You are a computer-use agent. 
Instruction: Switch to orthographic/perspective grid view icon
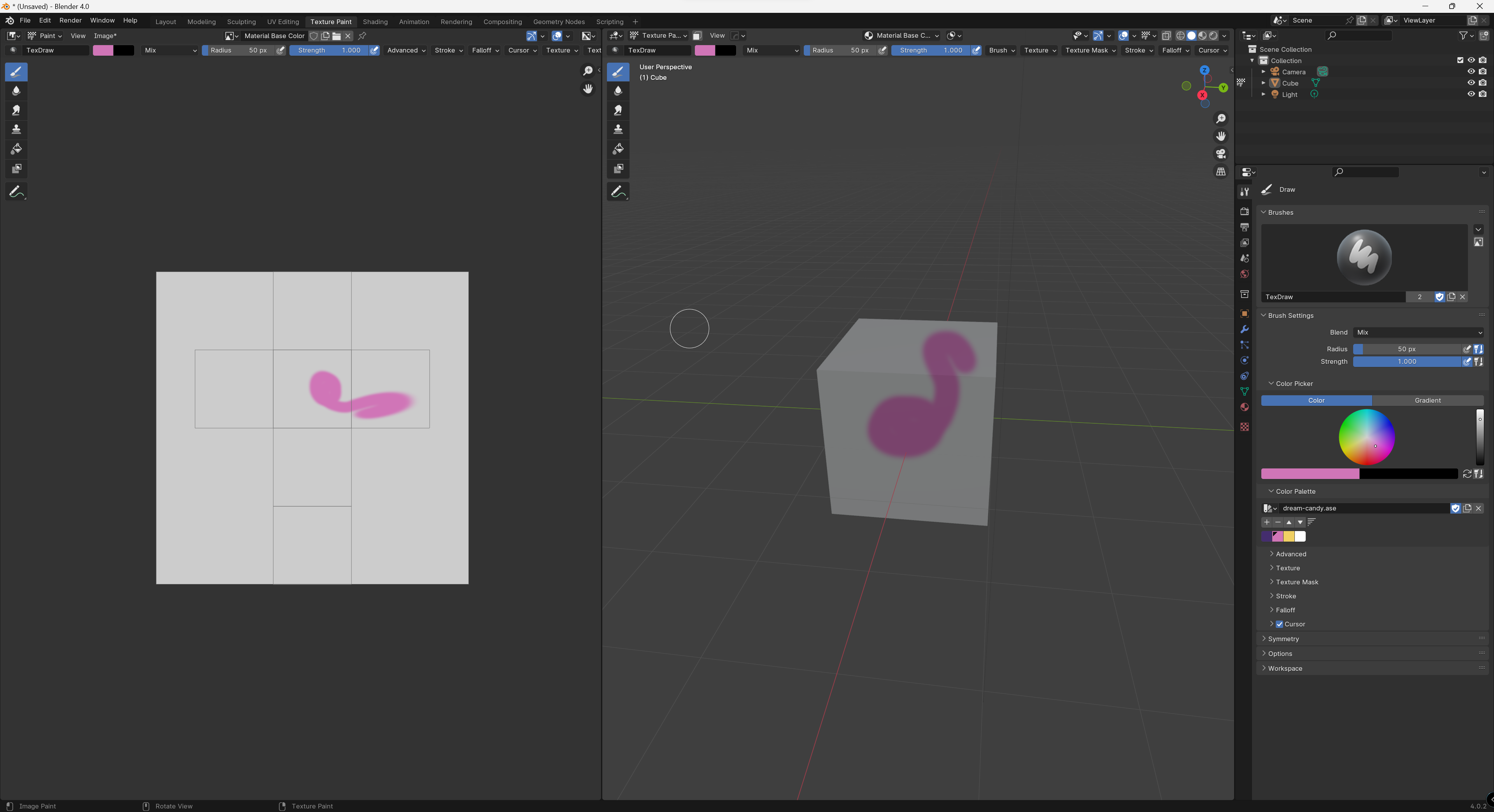pyautogui.click(x=1221, y=172)
